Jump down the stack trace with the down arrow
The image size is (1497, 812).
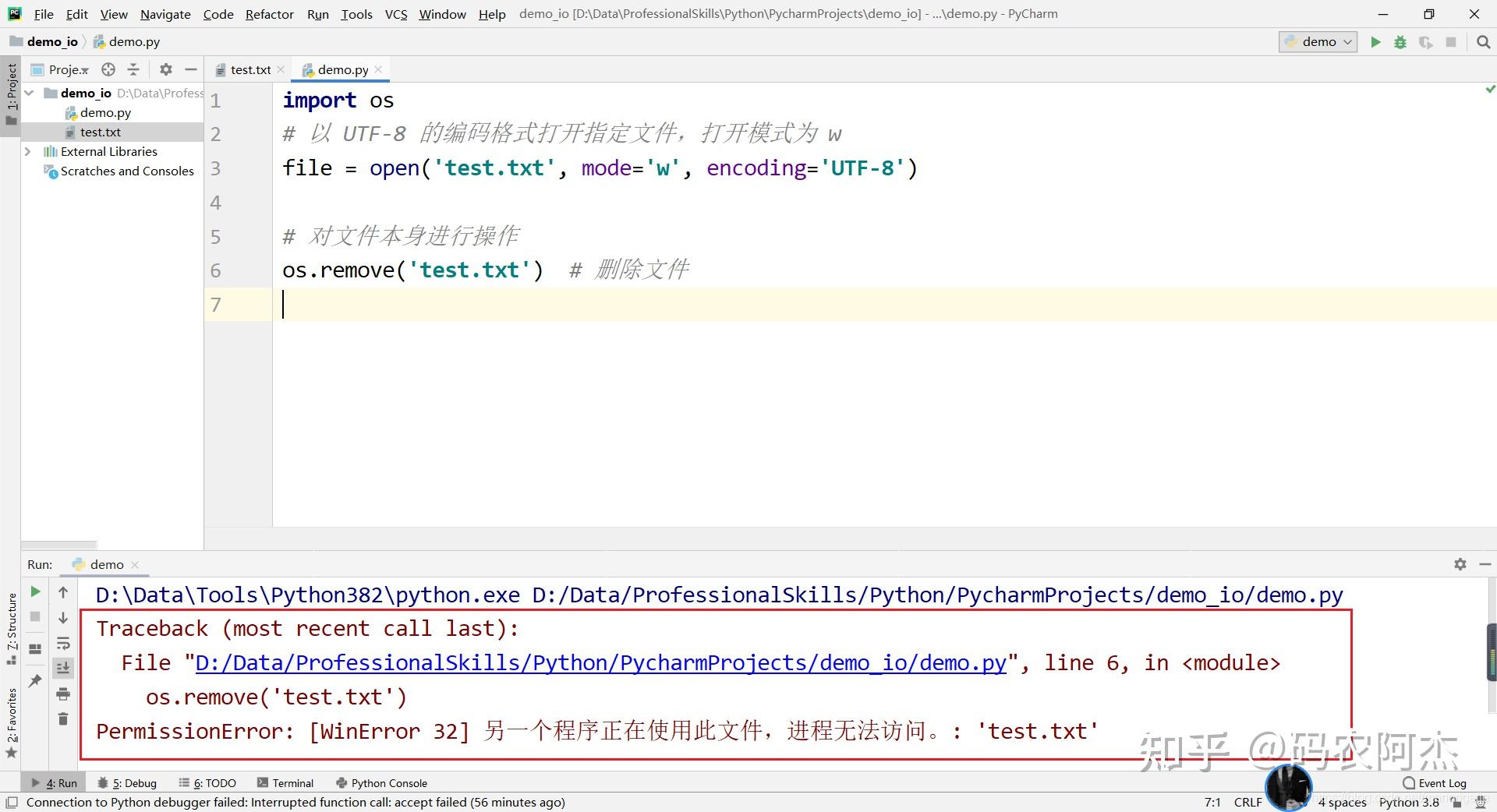click(63, 618)
